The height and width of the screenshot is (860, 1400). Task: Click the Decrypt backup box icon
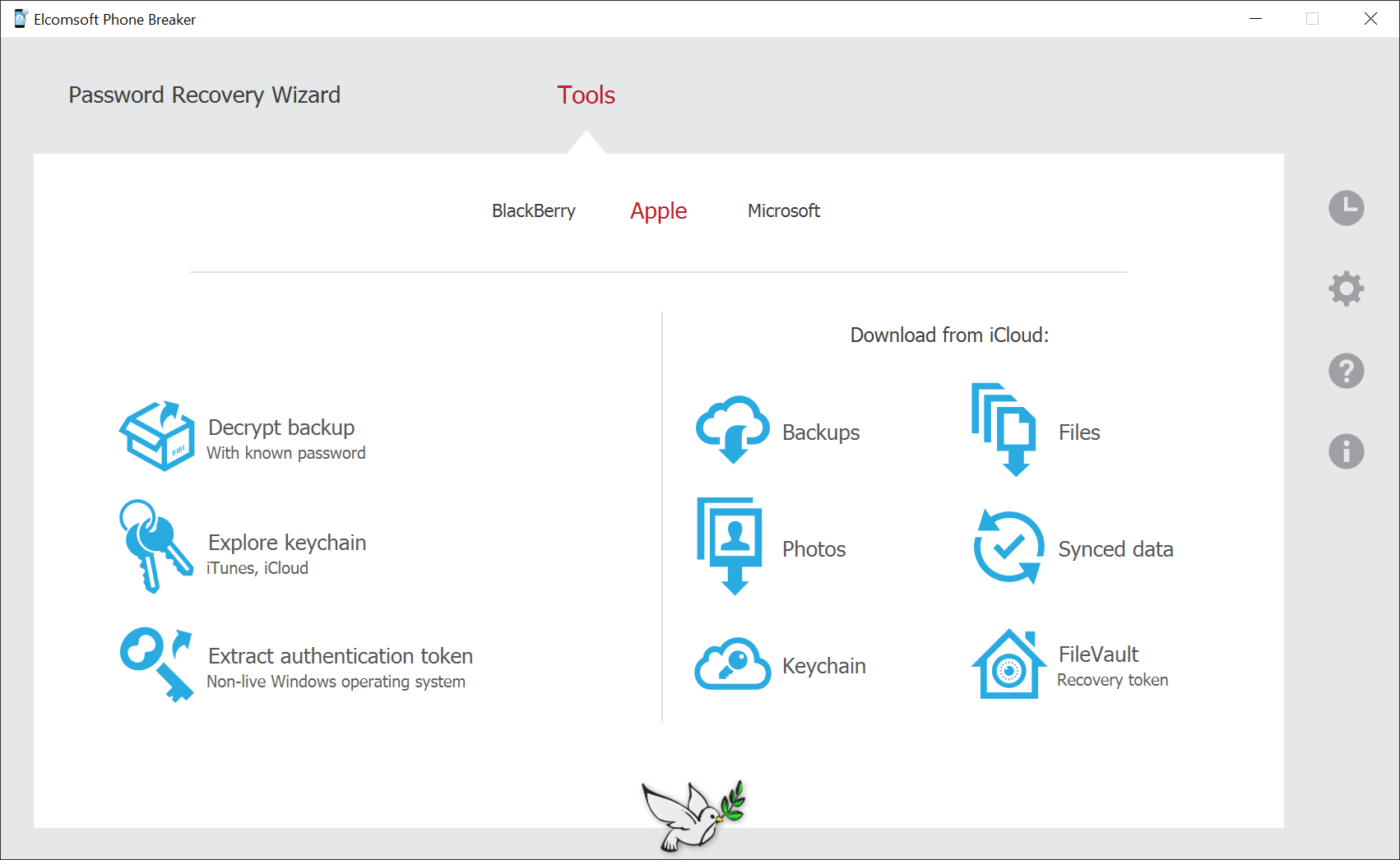[x=157, y=436]
